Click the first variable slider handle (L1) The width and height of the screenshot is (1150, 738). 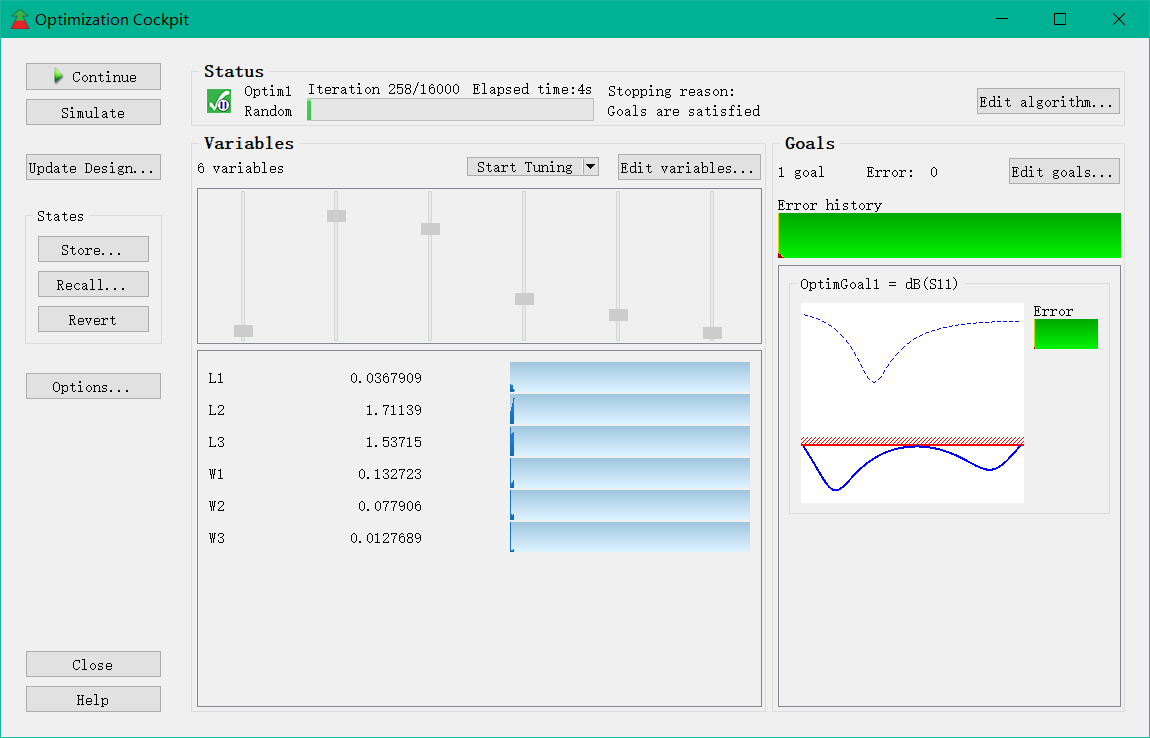tap(243, 331)
